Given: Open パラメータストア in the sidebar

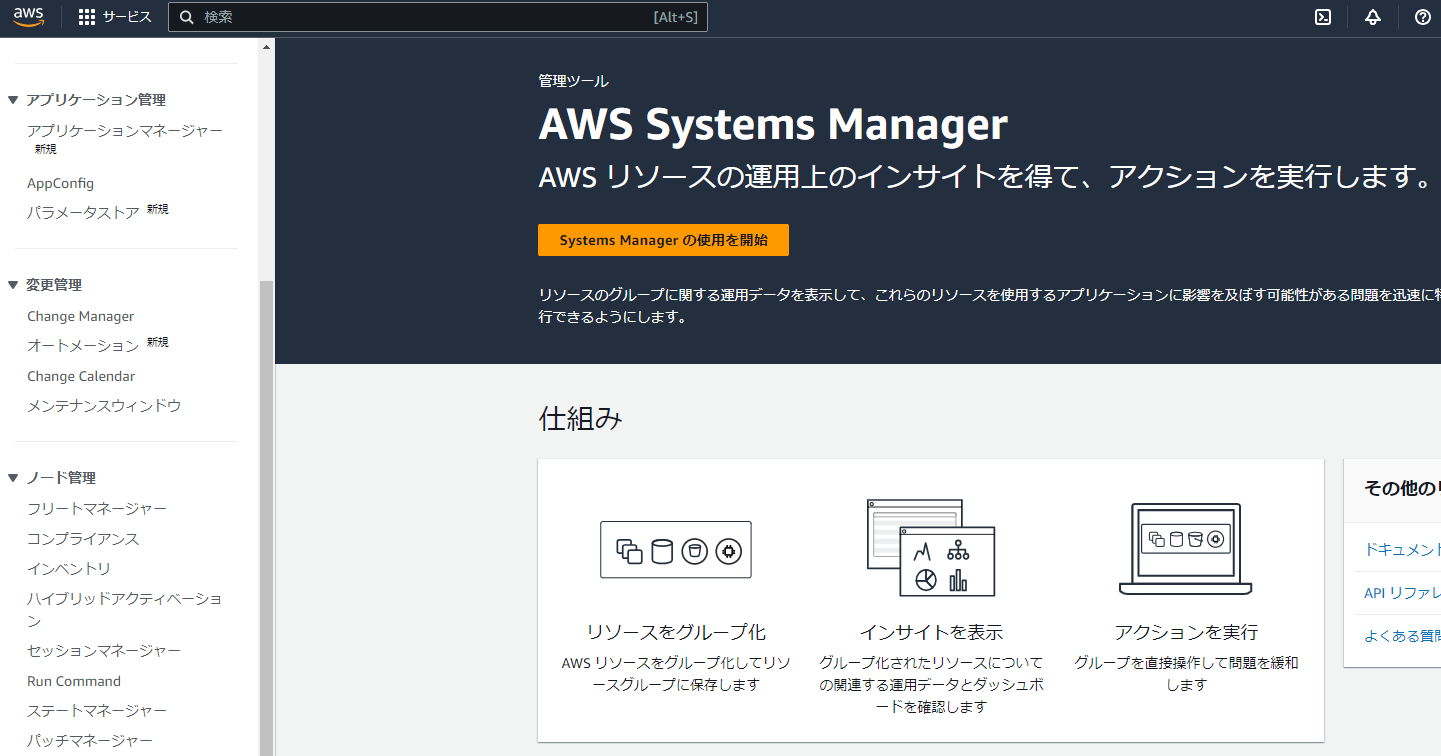Looking at the screenshot, I should click(x=83, y=212).
